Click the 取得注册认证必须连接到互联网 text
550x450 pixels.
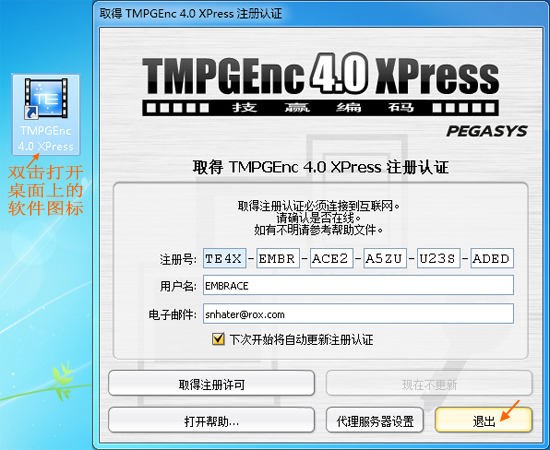(318, 206)
